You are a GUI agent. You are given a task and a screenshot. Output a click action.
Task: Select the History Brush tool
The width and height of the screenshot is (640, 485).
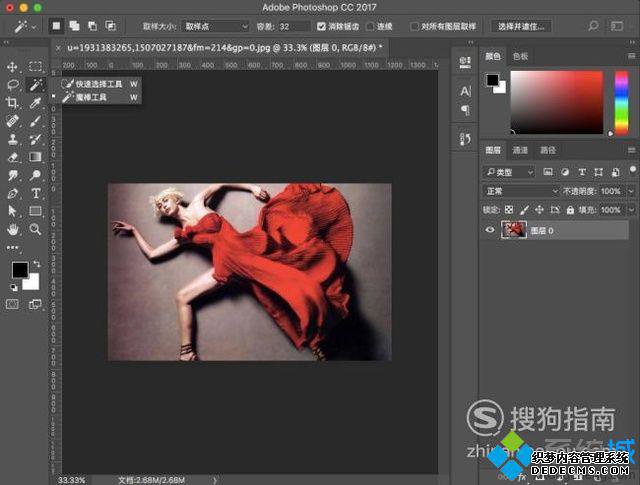pos(36,139)
